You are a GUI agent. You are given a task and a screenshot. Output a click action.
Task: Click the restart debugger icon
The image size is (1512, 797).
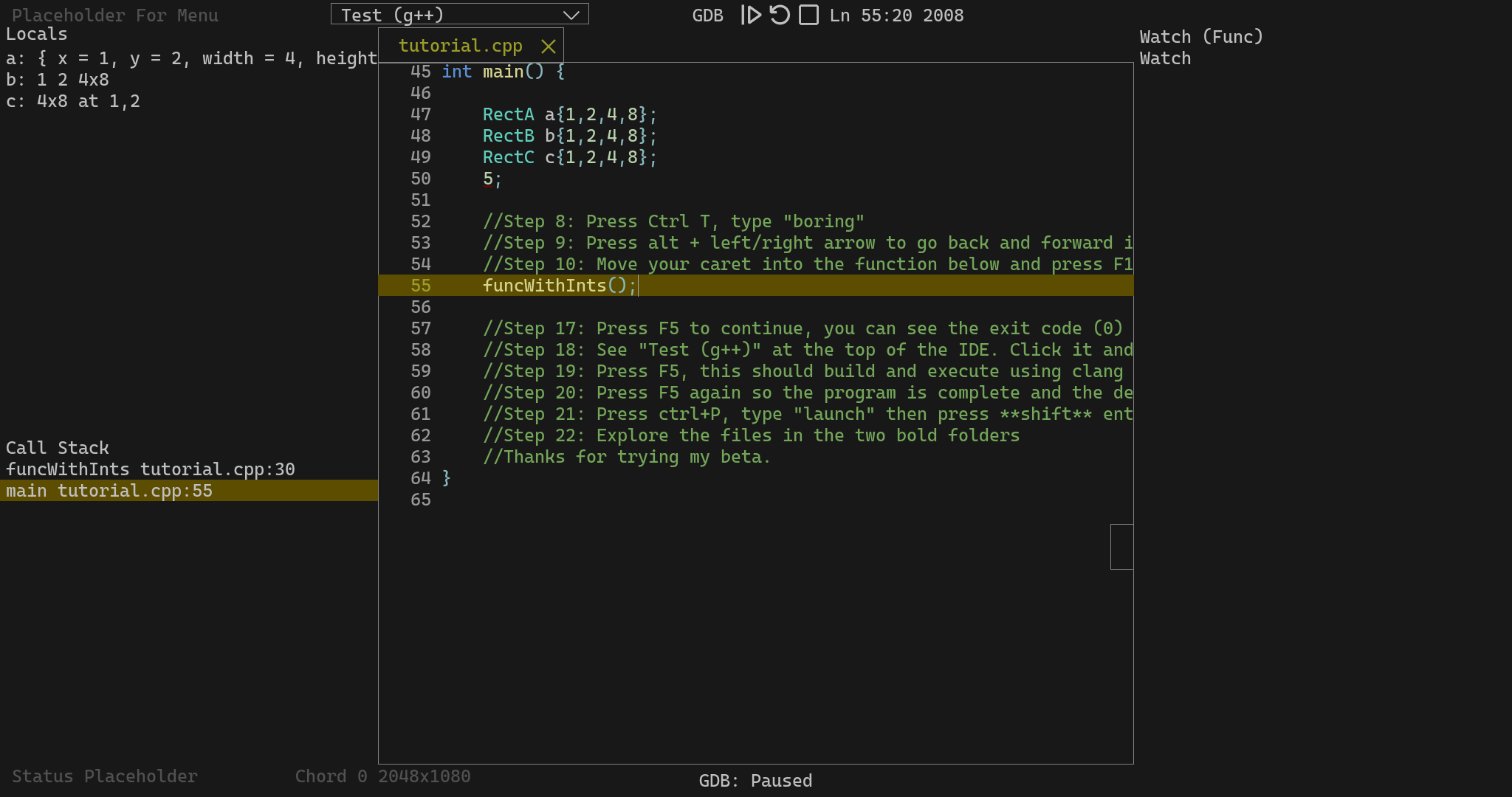[x=780, y=15]
